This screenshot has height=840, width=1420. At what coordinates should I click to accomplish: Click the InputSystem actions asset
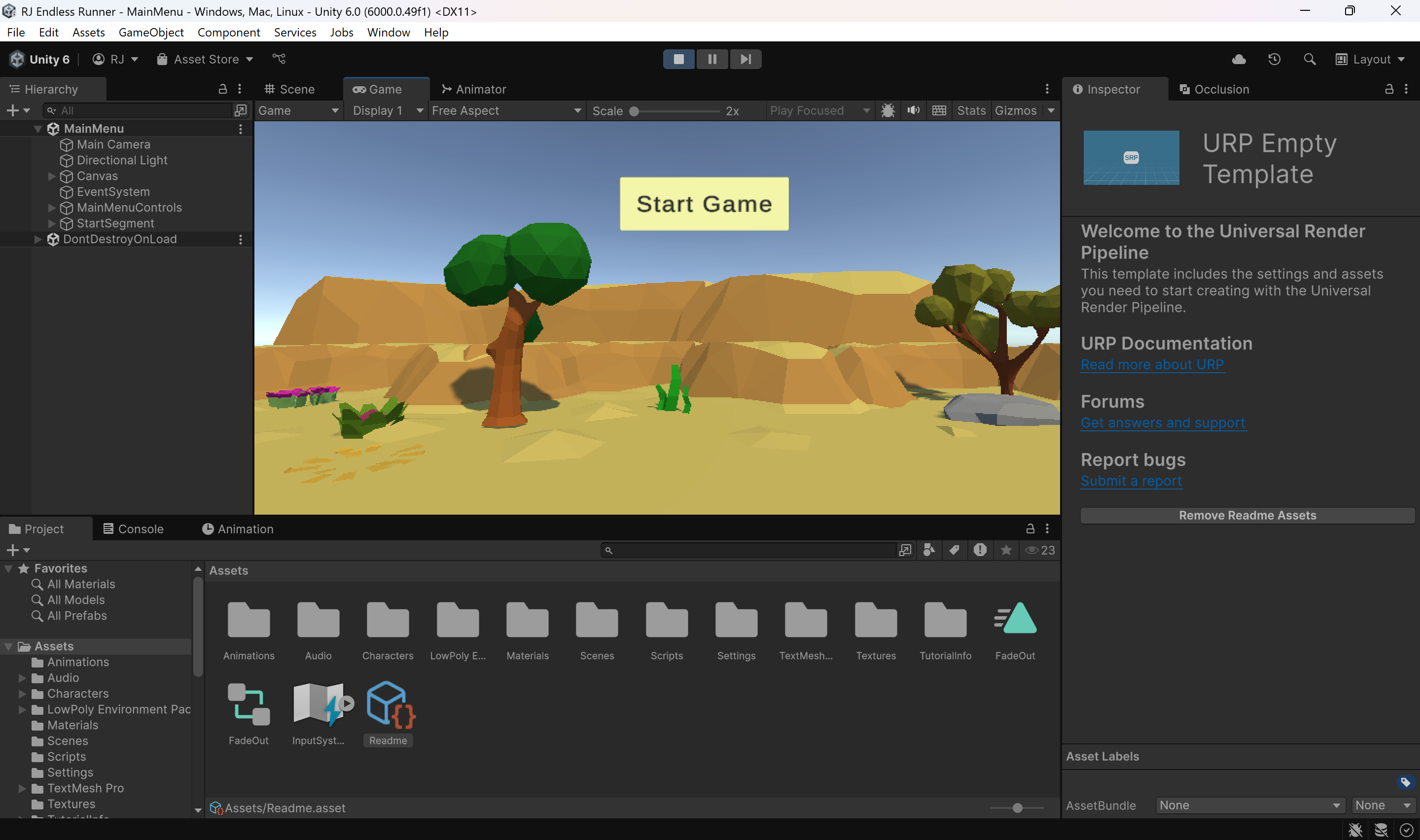coord(319,713)
